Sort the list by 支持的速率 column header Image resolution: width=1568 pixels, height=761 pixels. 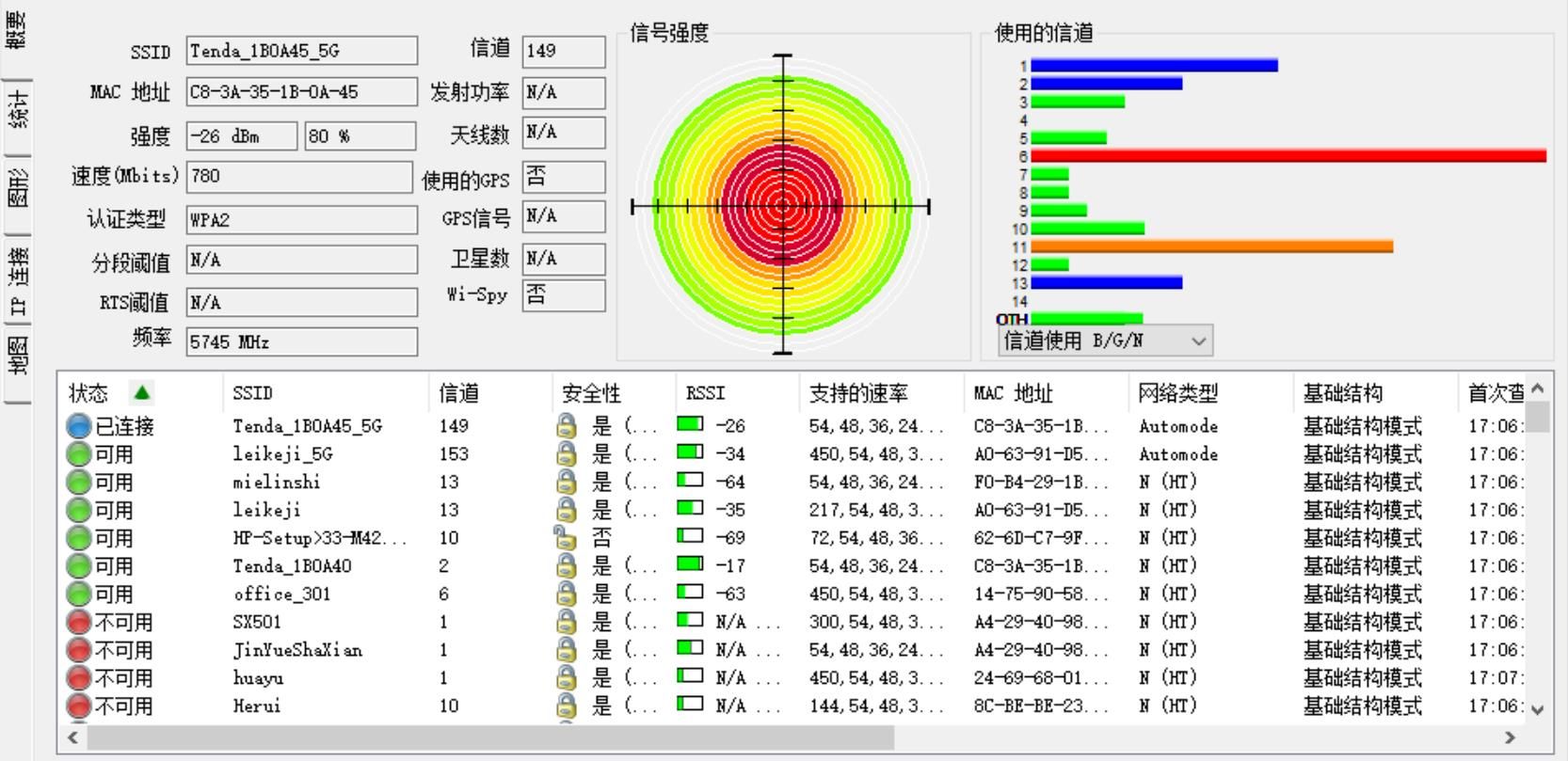pyautogui.click(x=882, y=393)
